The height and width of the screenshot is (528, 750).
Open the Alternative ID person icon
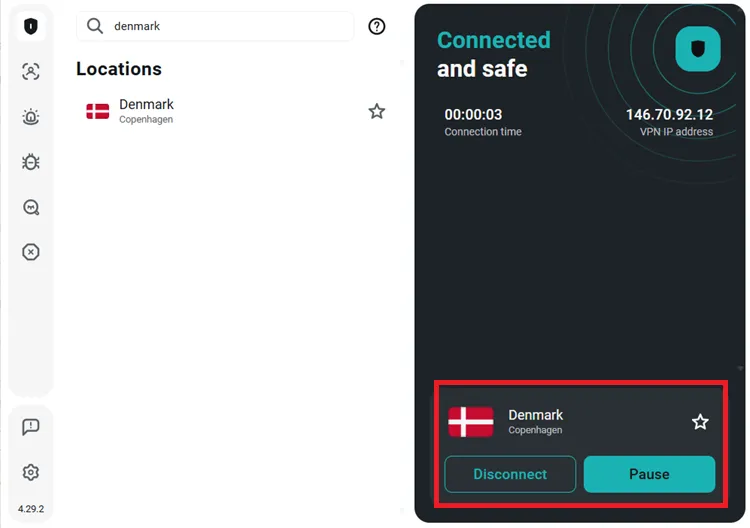click(x=31, y=72)
